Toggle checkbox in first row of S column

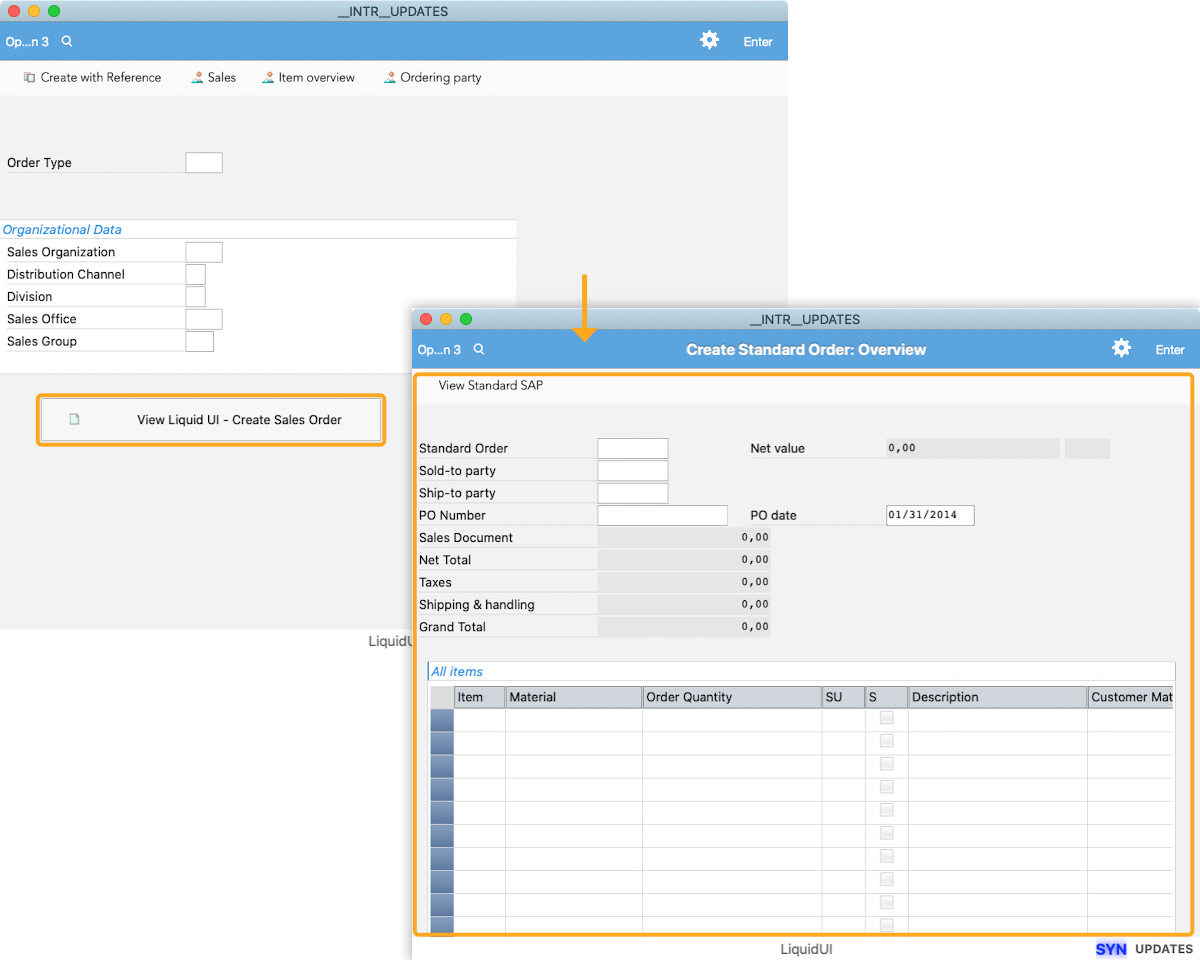point(887,718)
